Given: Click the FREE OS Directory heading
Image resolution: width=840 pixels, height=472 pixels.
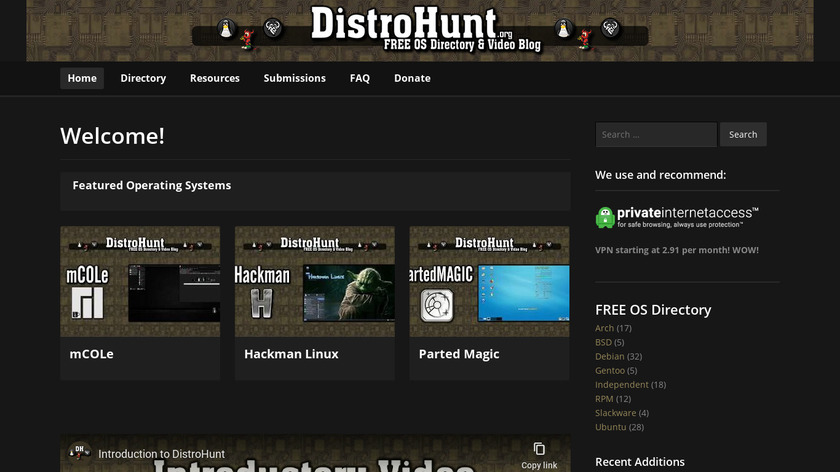Looking at the screenshot, I should [x=653, y=310].
